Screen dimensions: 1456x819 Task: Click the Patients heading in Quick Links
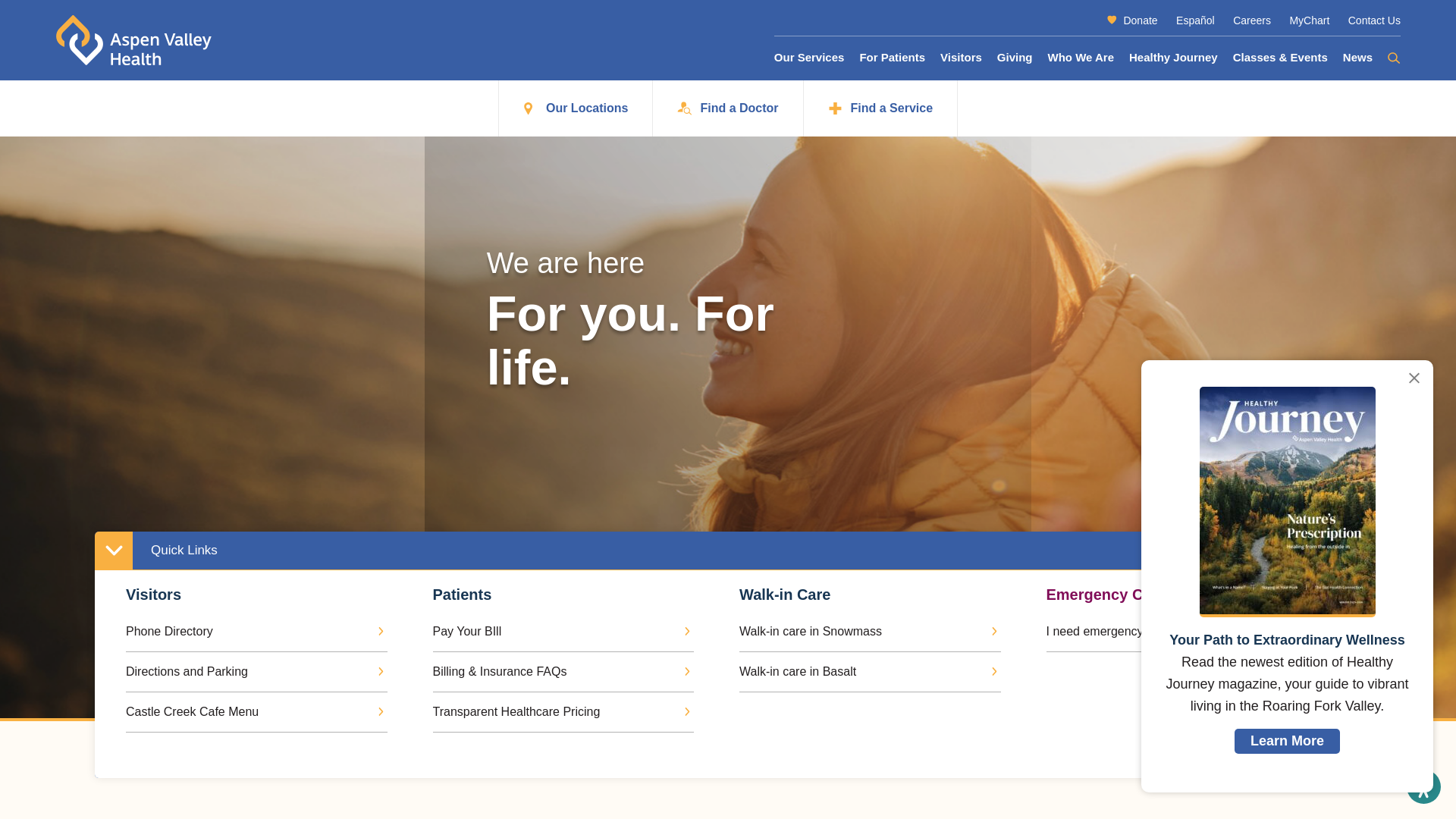click(x=462, y=595)
